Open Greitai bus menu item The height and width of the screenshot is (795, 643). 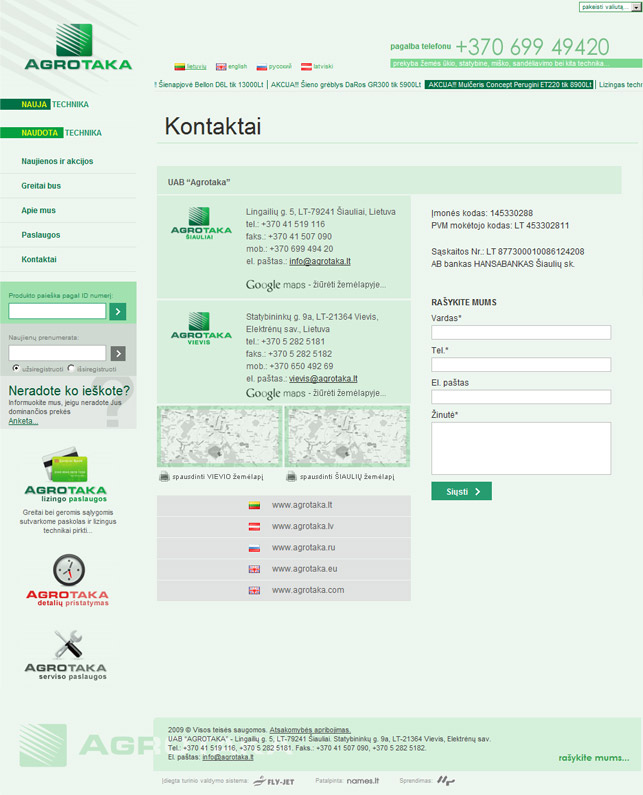(x=41, y=186)
